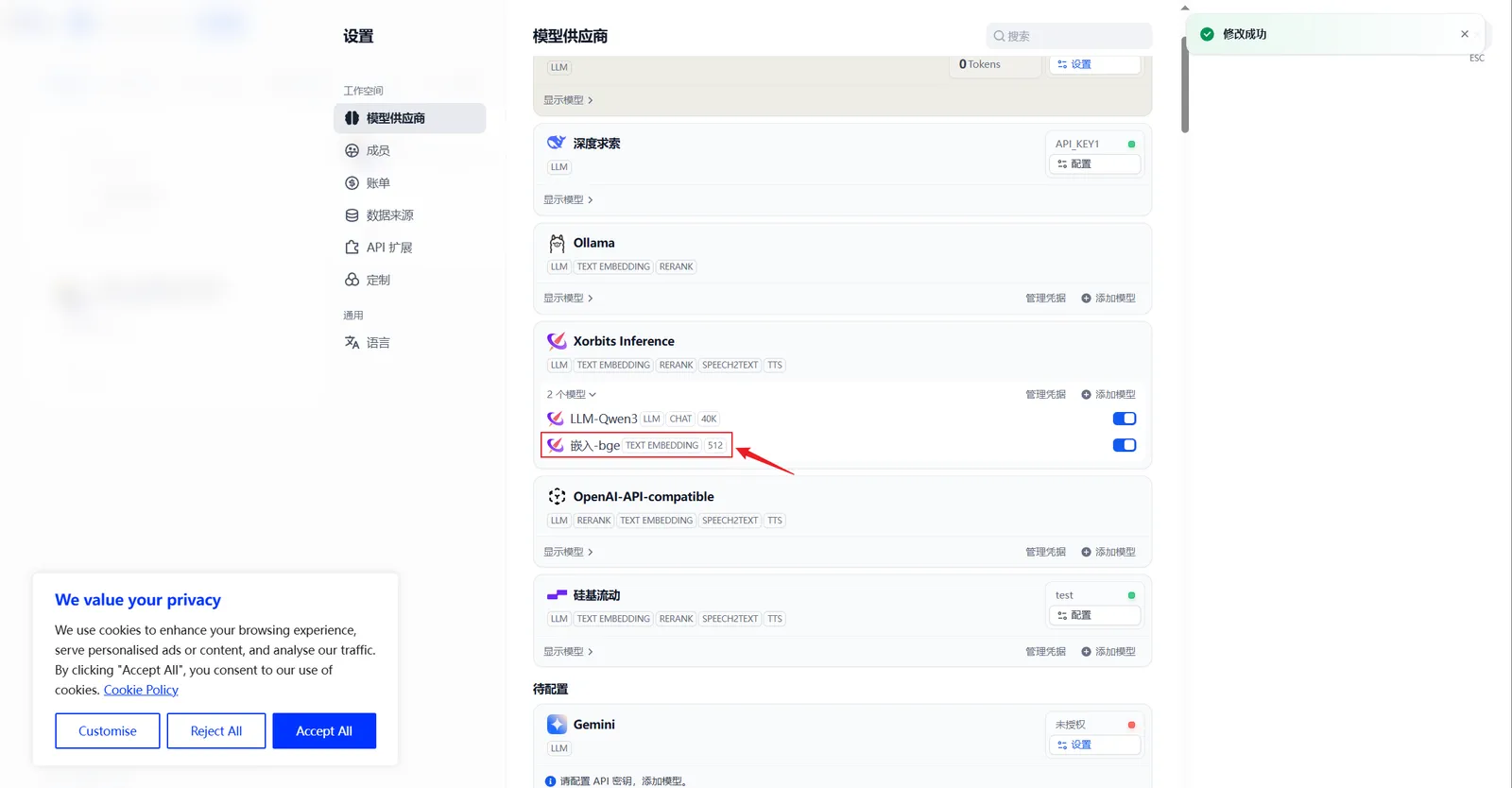
Task: Click the plus icon for Xorbits 添加模型
Action: click(x=1086, y=395)
